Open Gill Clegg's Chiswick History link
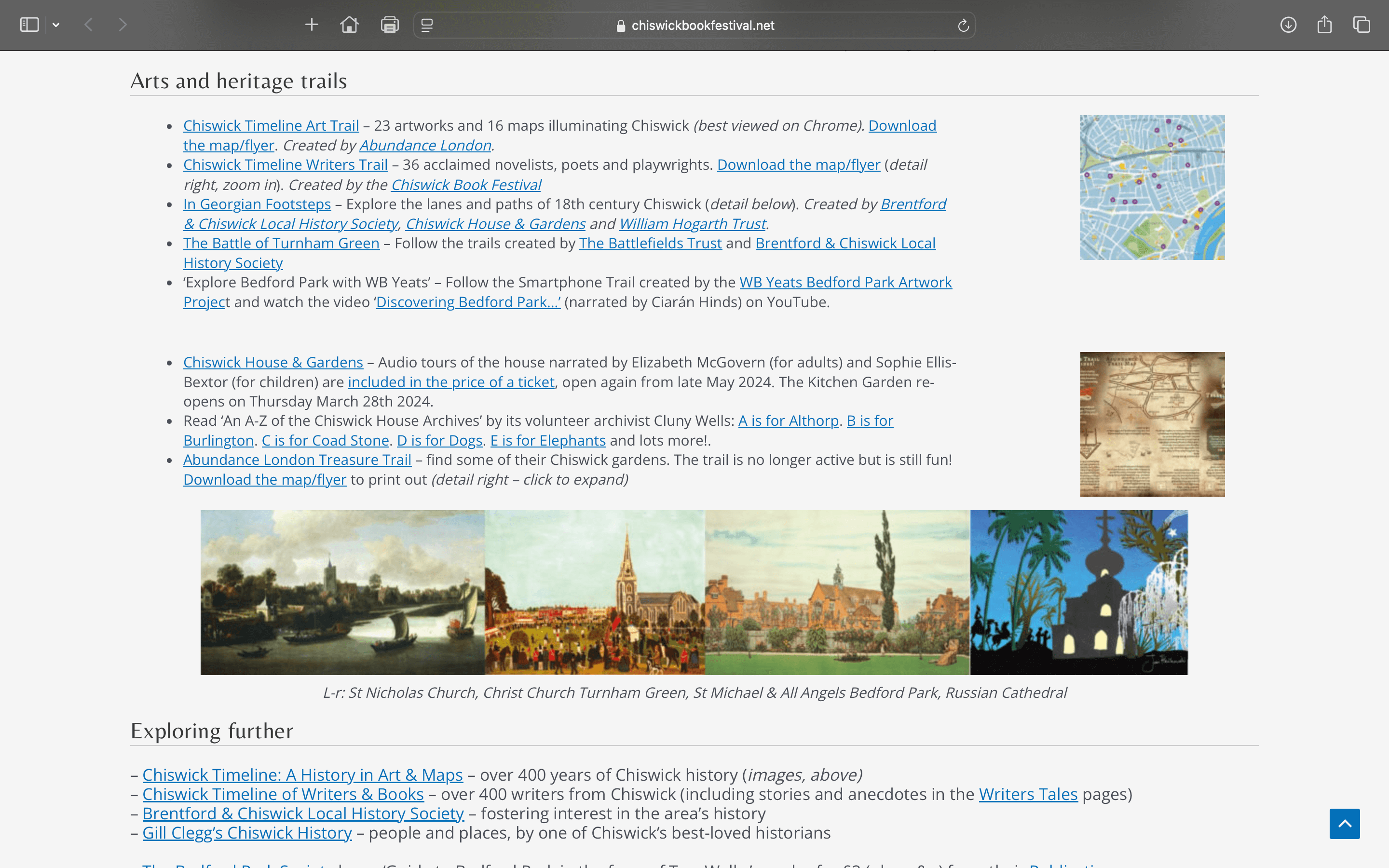 click(247, 833)
